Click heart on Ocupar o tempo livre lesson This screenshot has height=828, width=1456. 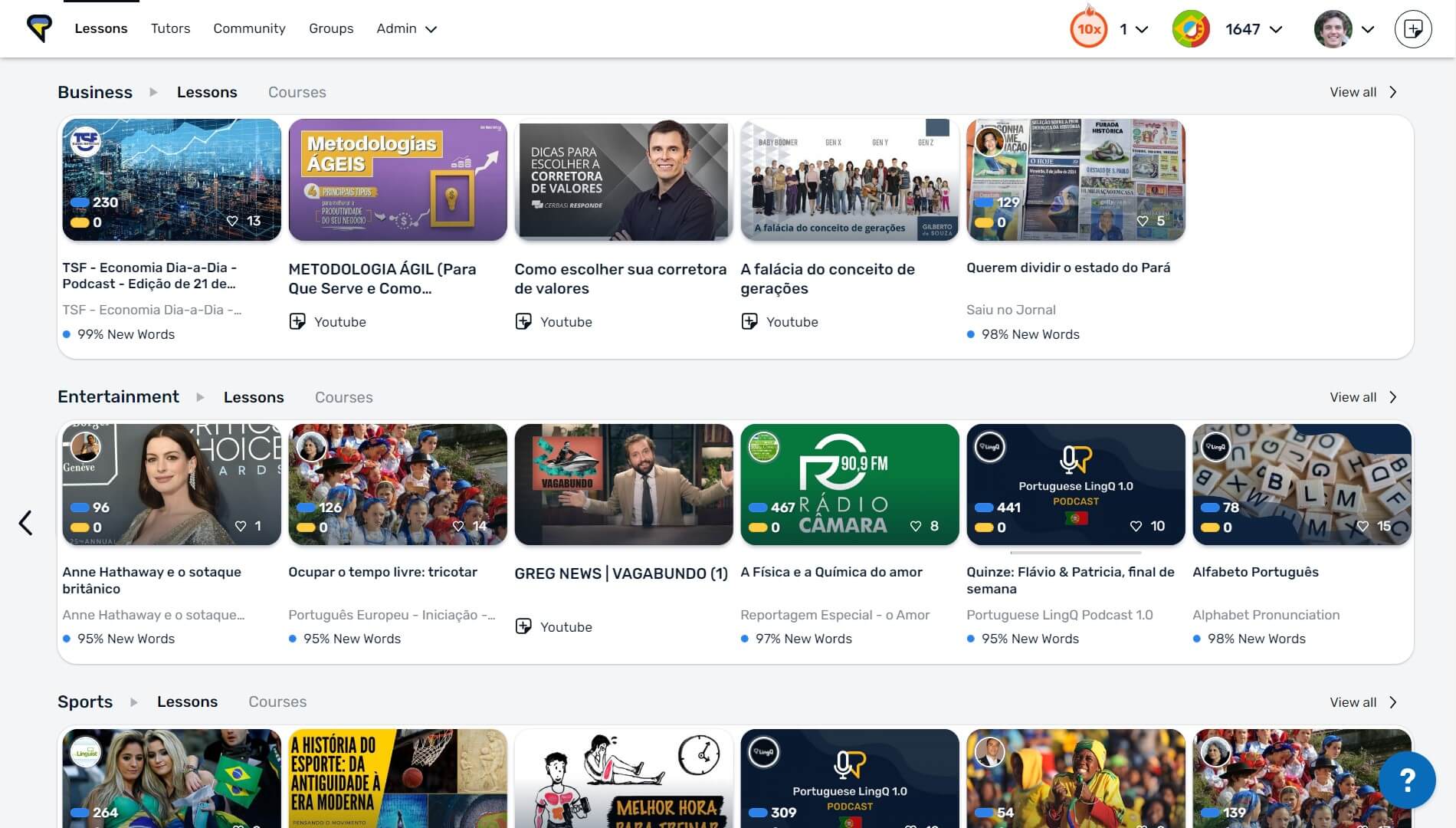click(x=458, y=526)
